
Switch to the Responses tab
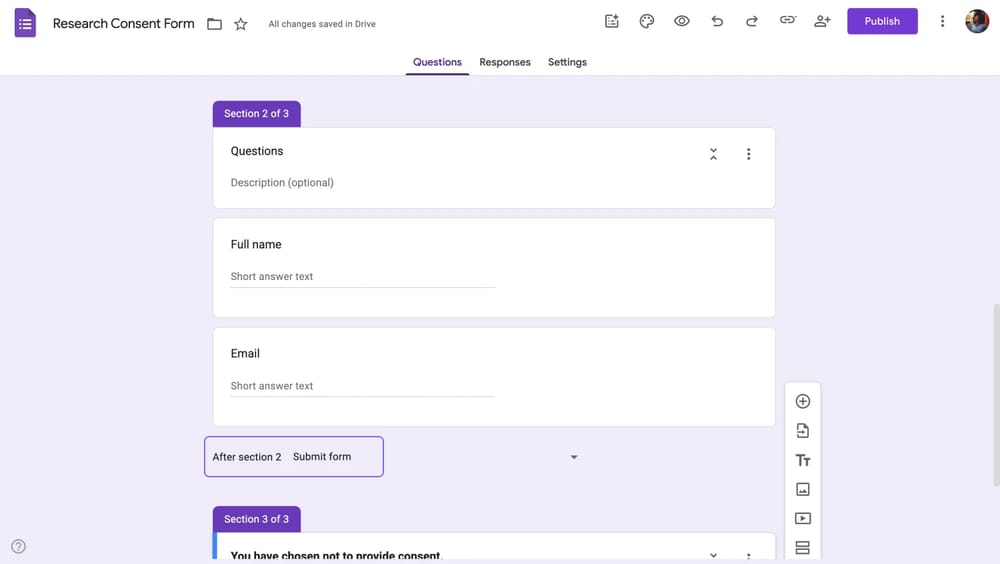505,62
